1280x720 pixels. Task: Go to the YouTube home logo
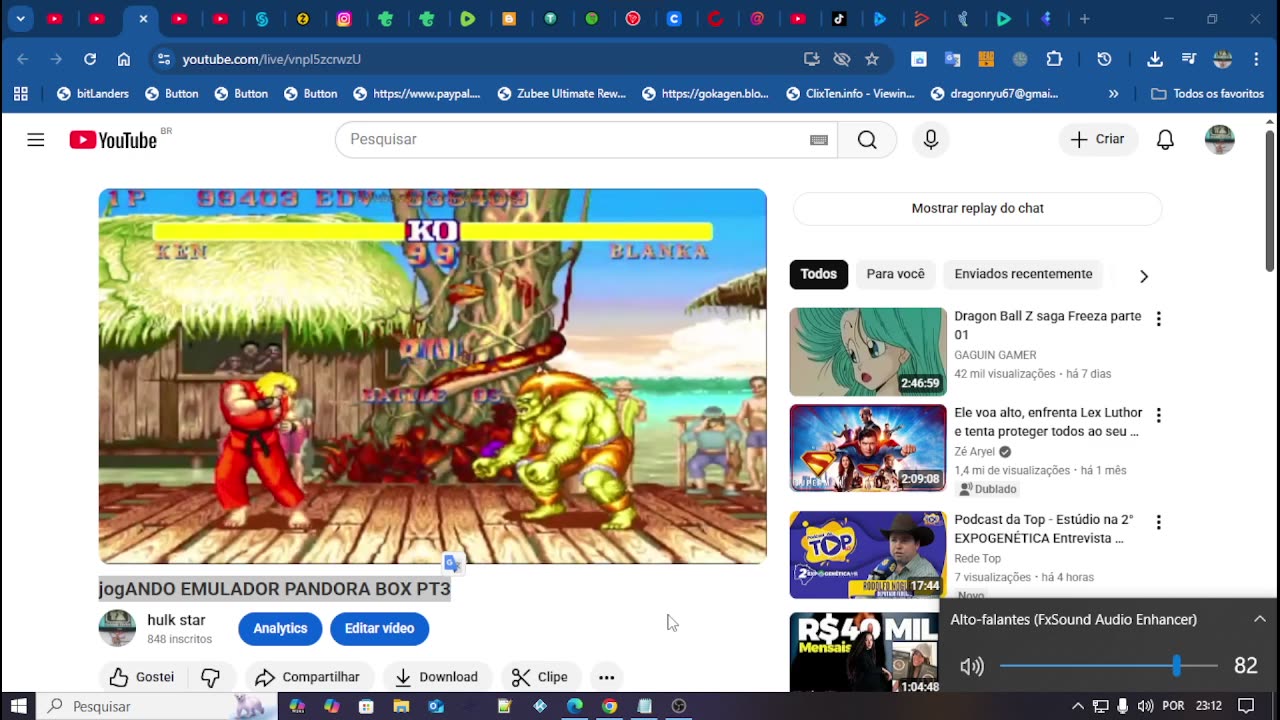(x=113, y=140)
